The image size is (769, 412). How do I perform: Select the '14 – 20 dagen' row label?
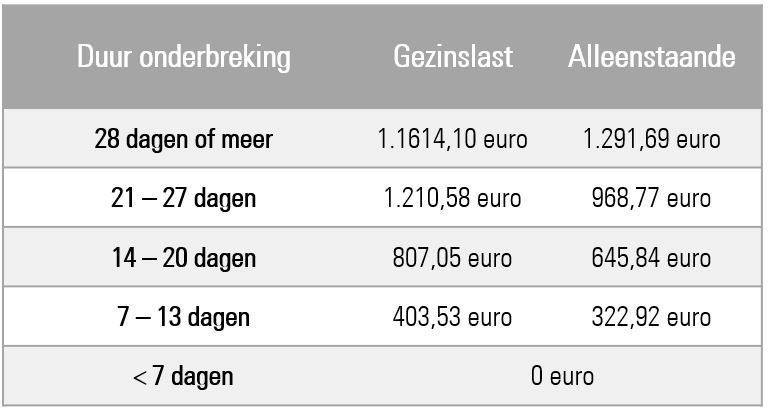[x=184, y=258]
